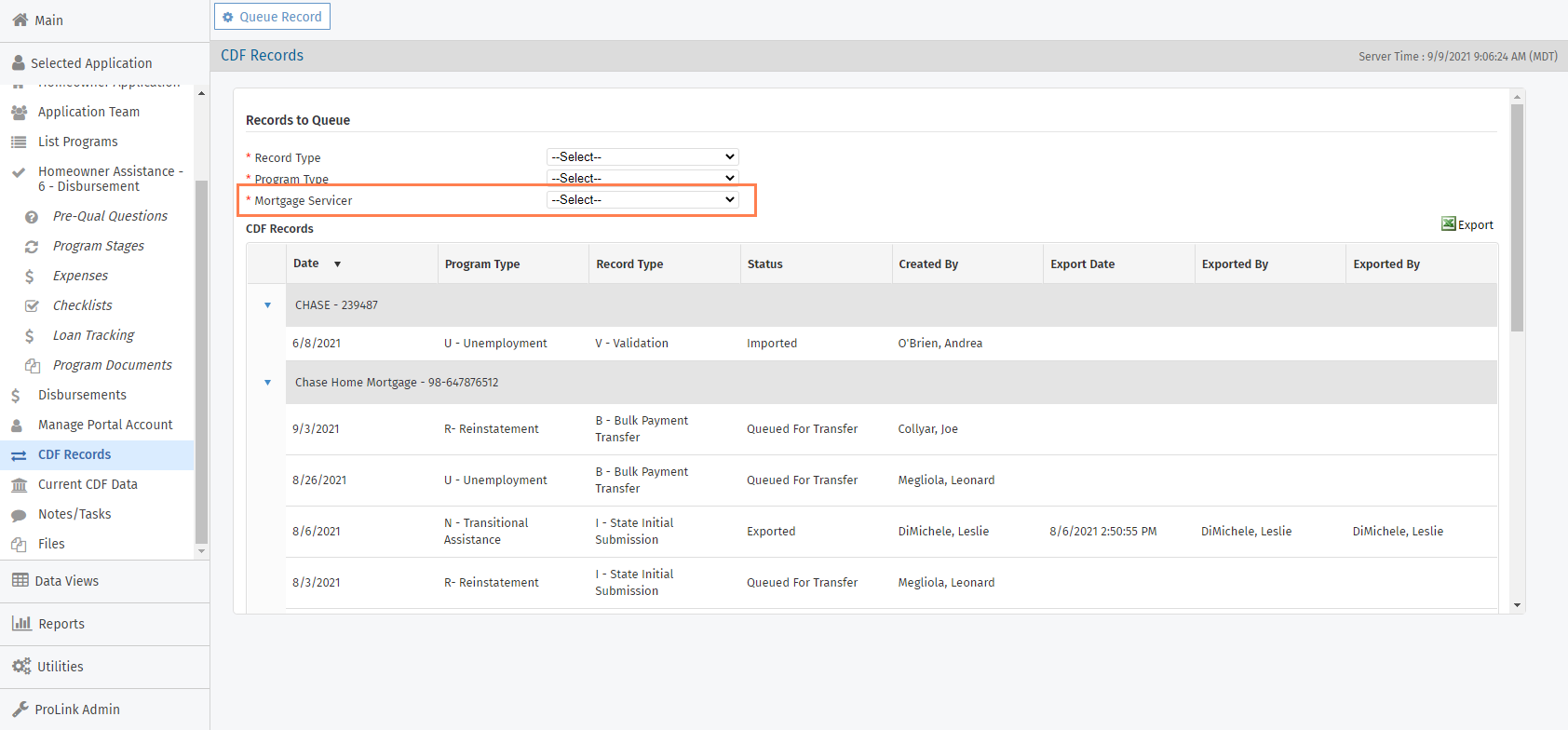The width and height of the screenshot is (1568, 730).
Task: Open Notes/Tasks in the sidebar
Action: click(74, 514)
